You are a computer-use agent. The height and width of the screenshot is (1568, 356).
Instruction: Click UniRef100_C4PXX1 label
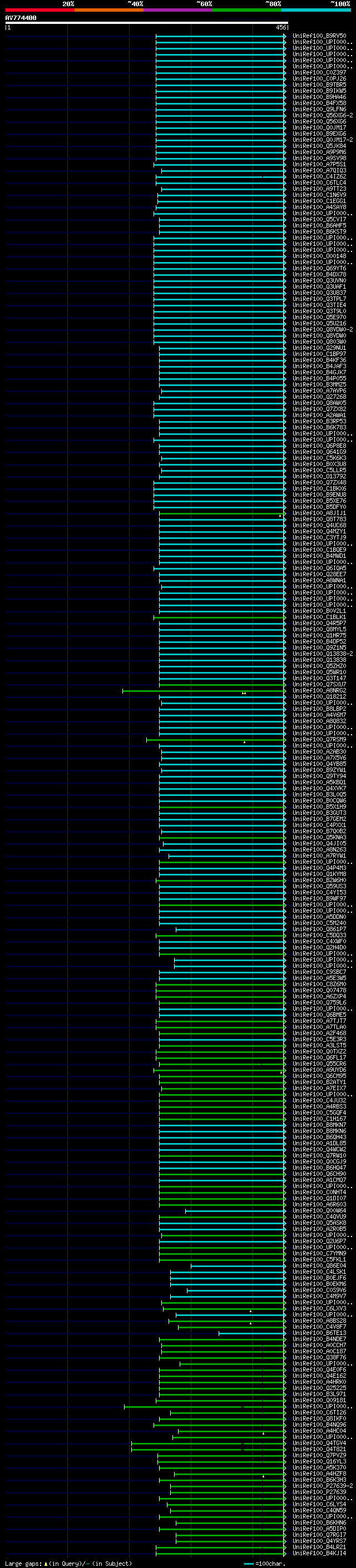coord(319,825)
